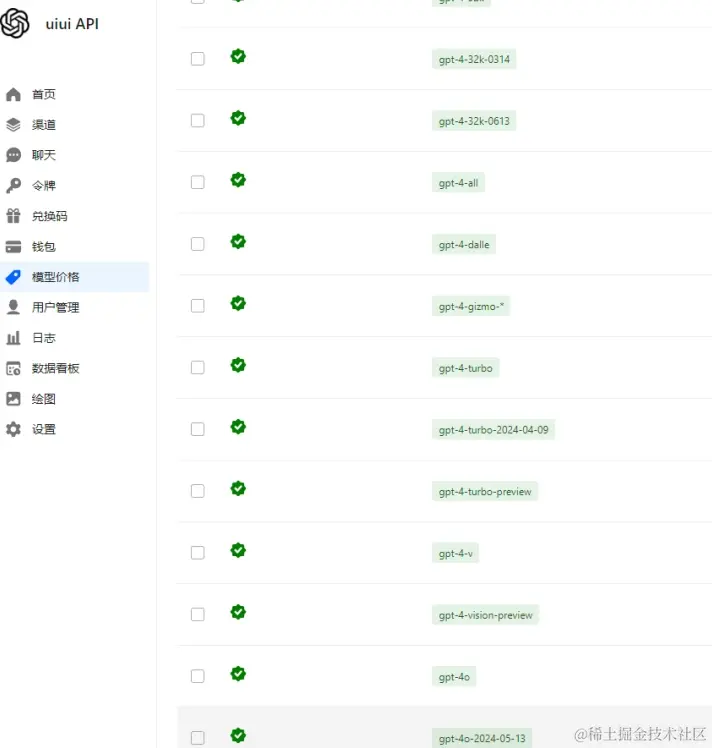Click the gpt-4o model tag
This screenshot has width=712, height=748.
point(454,676)
